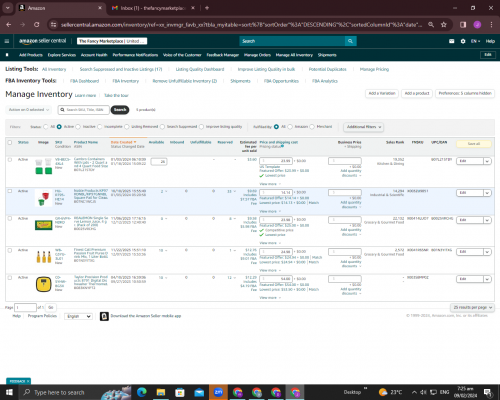Open the Action on 0 selected dropdown
Viewport: 500px width, 400px height.
point(29,110)
